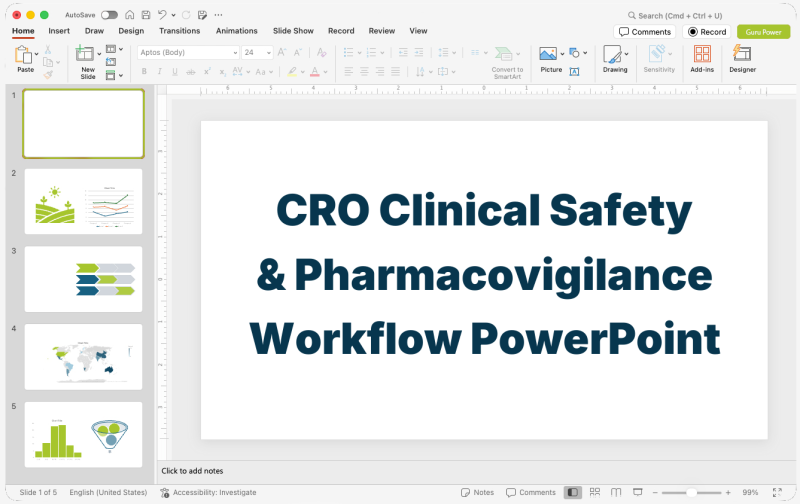Viewport: 800px width, 504px height.
Task: Click the Shapes icon
Action: (574, 53)
